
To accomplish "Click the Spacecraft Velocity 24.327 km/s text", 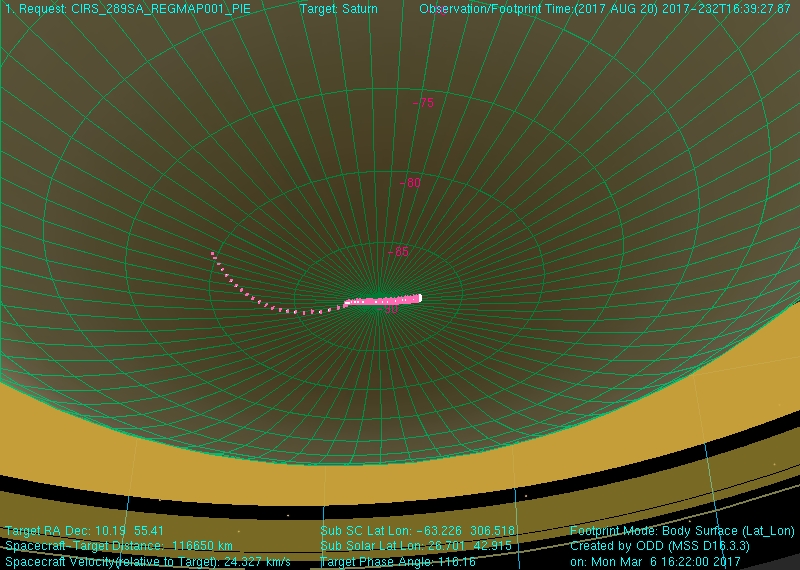I will coord(148,562).
